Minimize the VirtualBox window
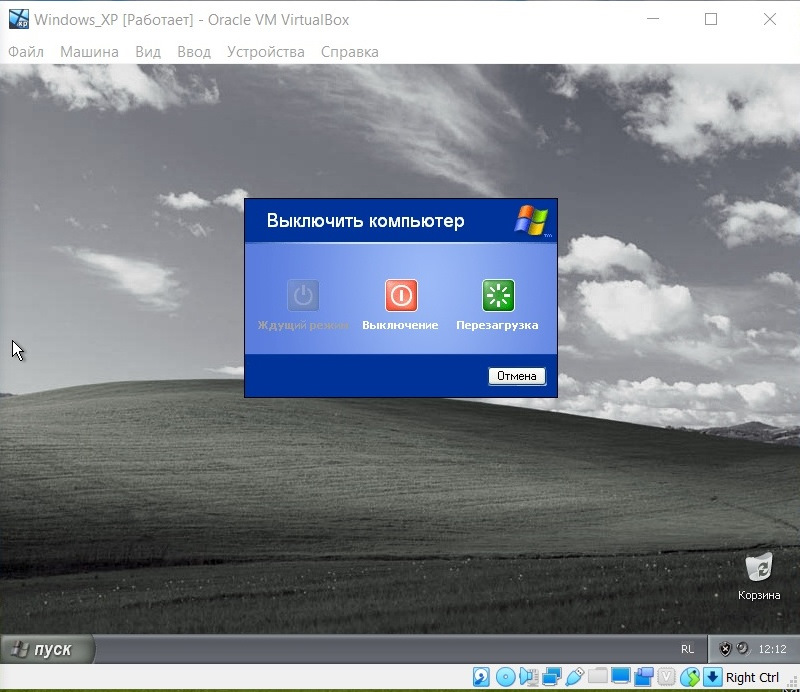The width and height of the screenshot is (800, 692). click(x=653, y=19)
